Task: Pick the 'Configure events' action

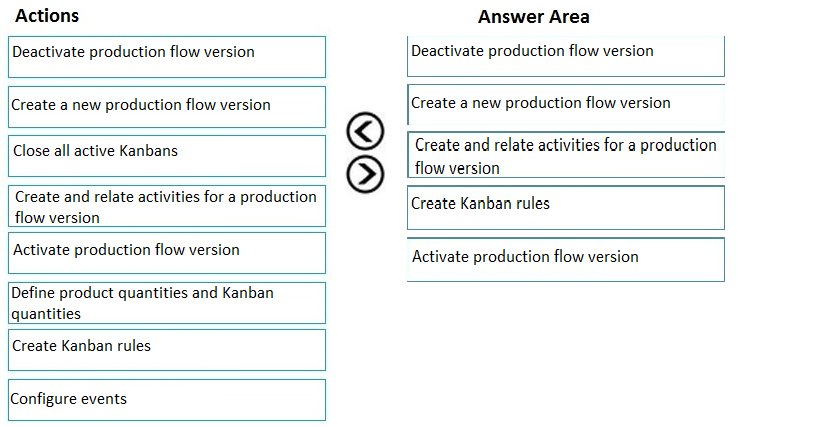Action: [x=167, y=400]
